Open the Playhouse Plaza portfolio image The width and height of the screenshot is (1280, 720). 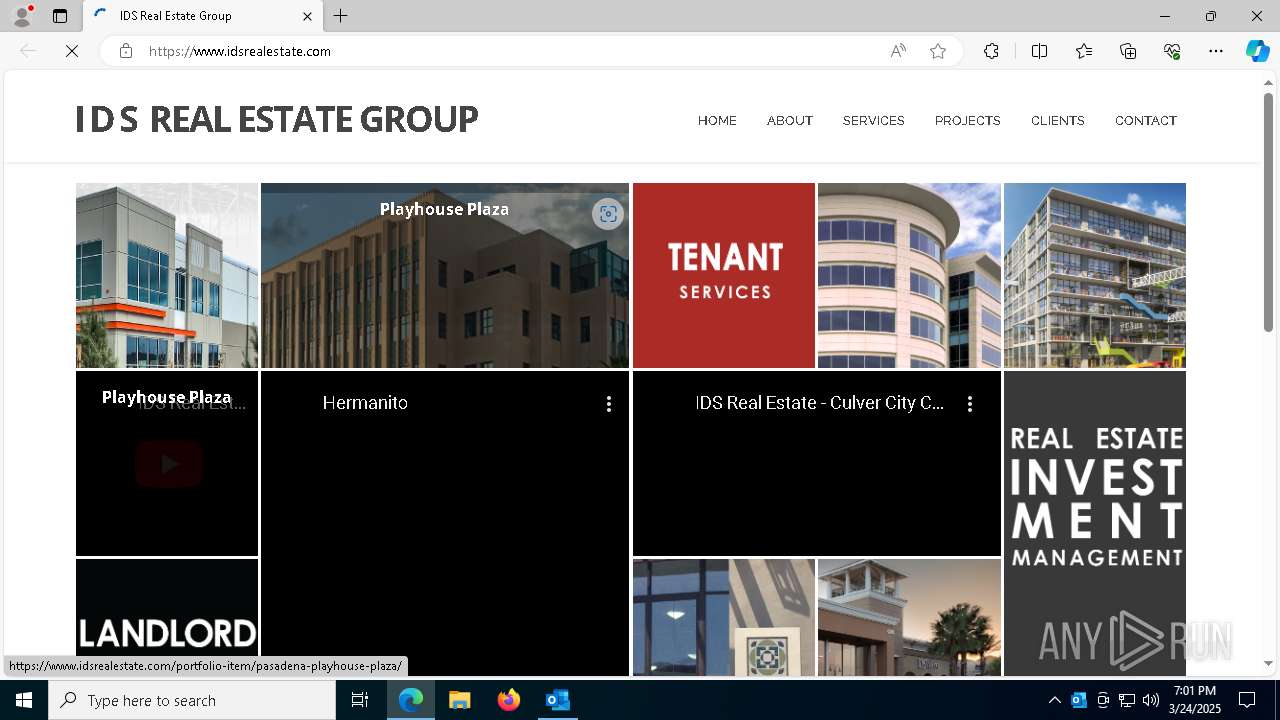pos(445,275)
